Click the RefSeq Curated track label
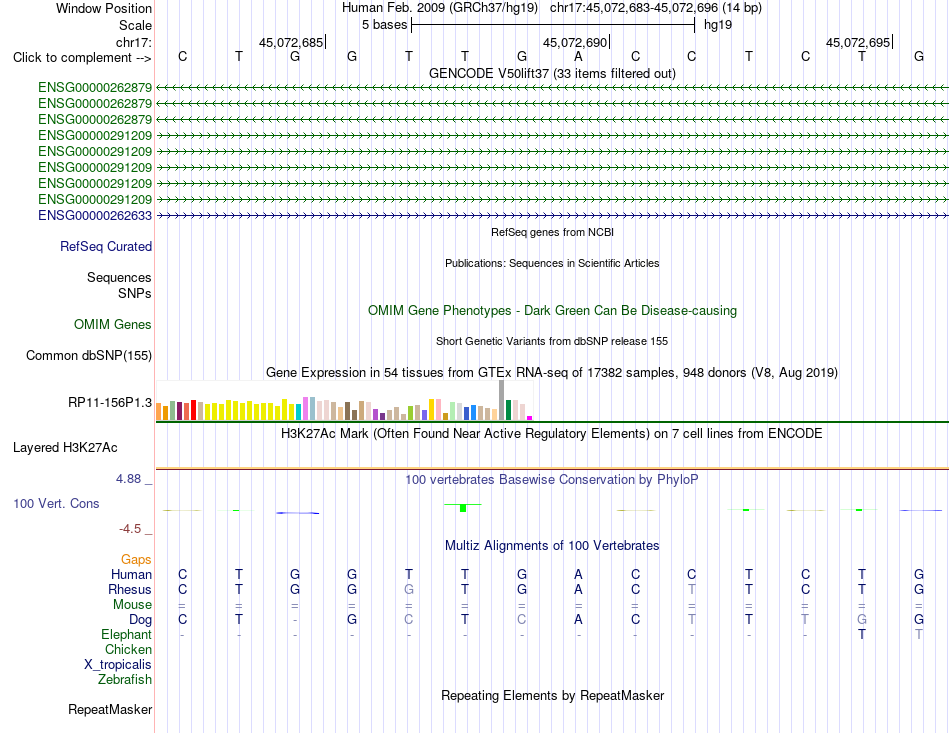950x733 pixels. (x=105, y=247)
